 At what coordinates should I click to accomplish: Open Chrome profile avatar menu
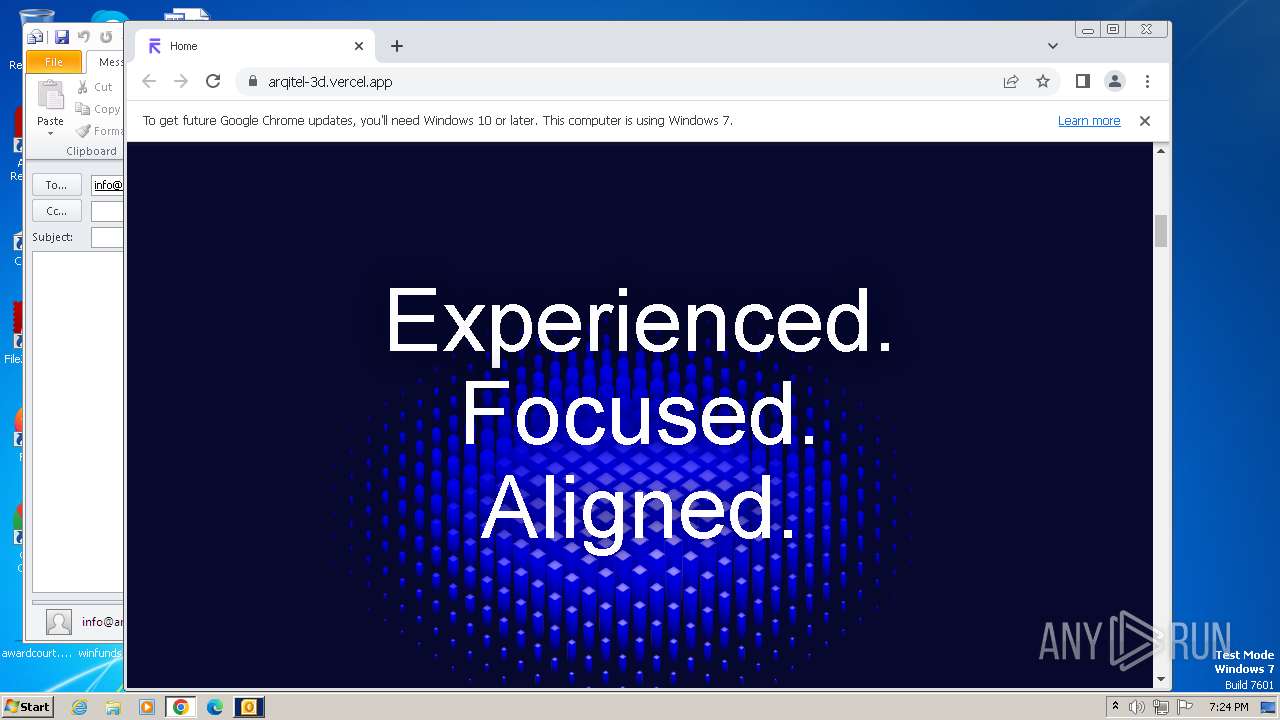click(x=1114, y=81)
